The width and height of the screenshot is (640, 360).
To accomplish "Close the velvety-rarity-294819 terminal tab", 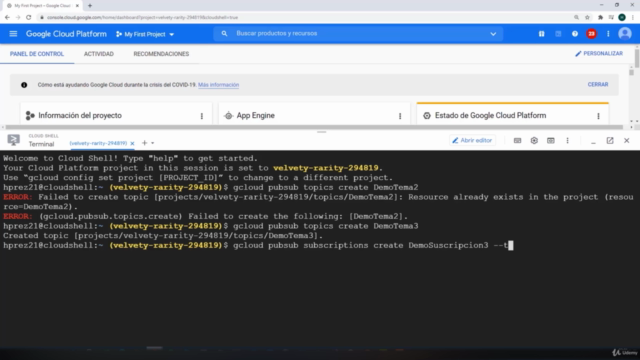I will click(x=132, y=143).
